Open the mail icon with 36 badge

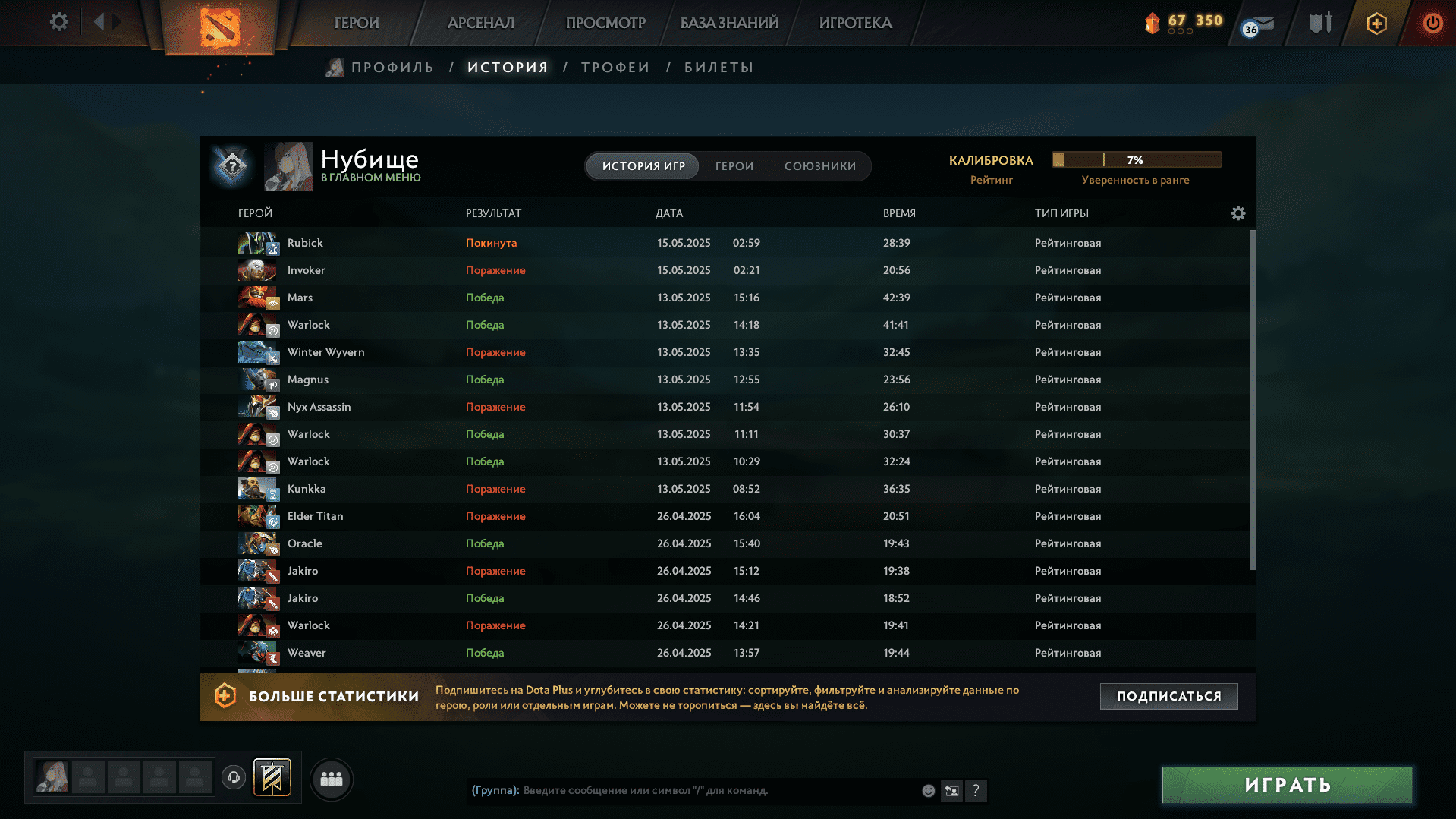tap(1259, 25)
